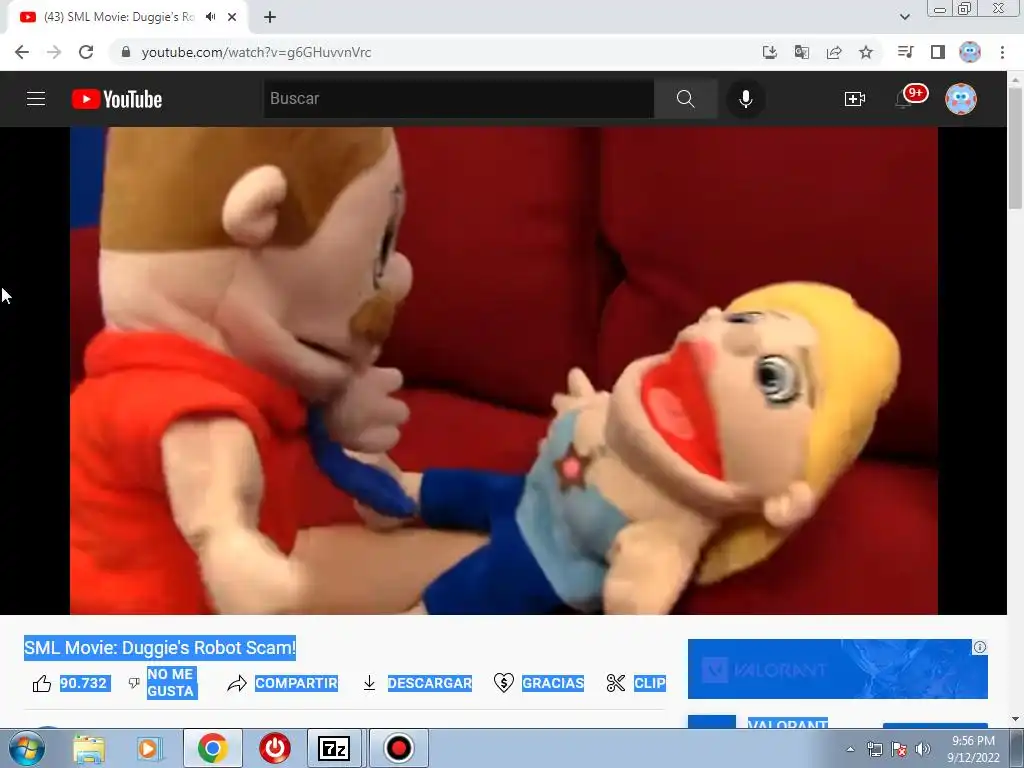Viewport: 1024px width, 768px height.
Task: Click the 90.732 like count
Action: [84, 683]
